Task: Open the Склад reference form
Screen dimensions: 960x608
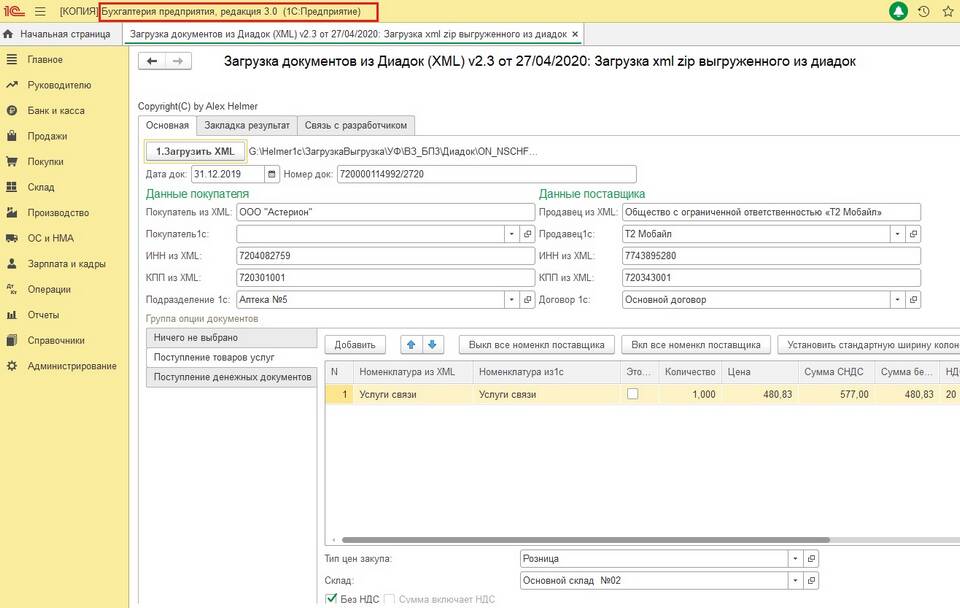Action: pos(811,580)
